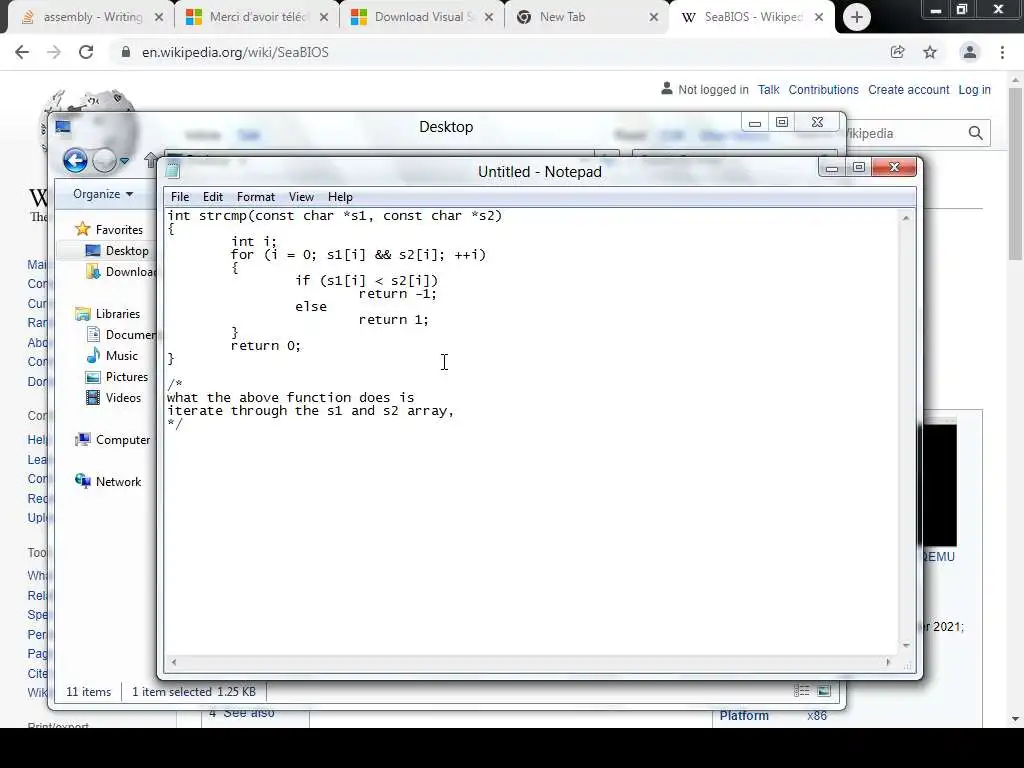Image resolution: width=1024 pixels, height=768 pixels.
Task: Click Libraries folder icon
Action: [82, 313]
